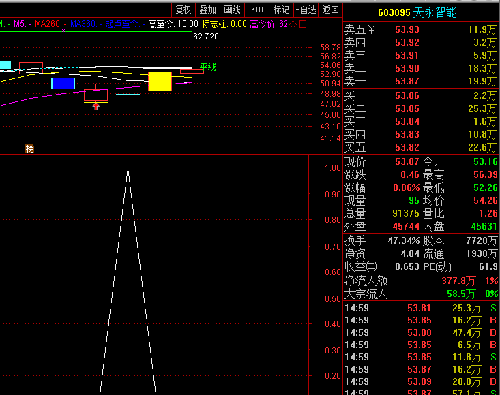
Task: Select the 卖五 ask price row
Action: point(421,30)
